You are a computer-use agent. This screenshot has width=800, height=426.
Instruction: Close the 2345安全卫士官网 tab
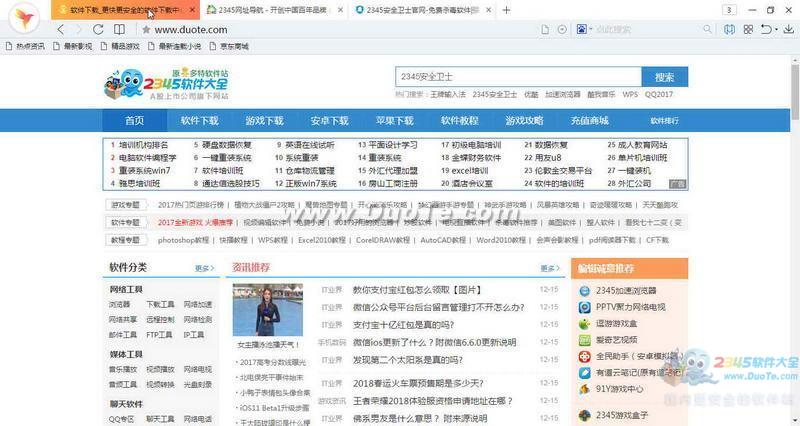489,10
